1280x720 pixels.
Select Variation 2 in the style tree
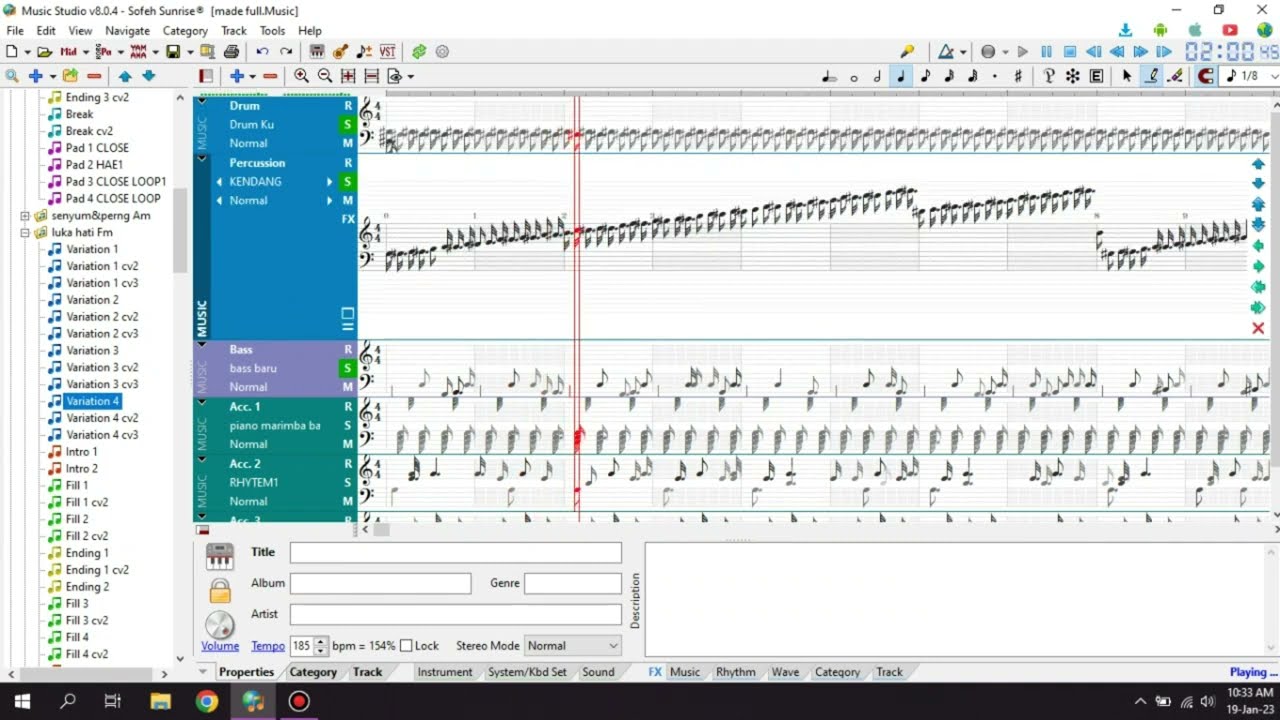click(x=92, y=300)
